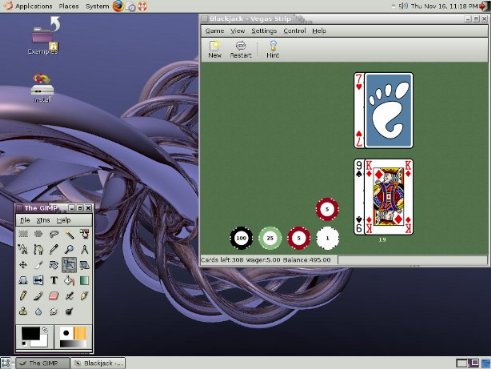Select the Blur/Sharpen droplet tool in GIMP

click(x=38, y=311)
